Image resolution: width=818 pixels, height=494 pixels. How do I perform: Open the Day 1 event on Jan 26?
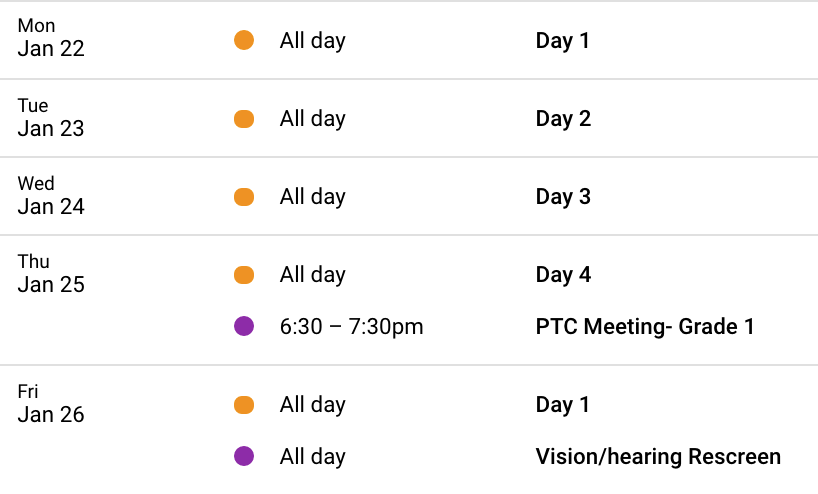click(x=562, y=405)
